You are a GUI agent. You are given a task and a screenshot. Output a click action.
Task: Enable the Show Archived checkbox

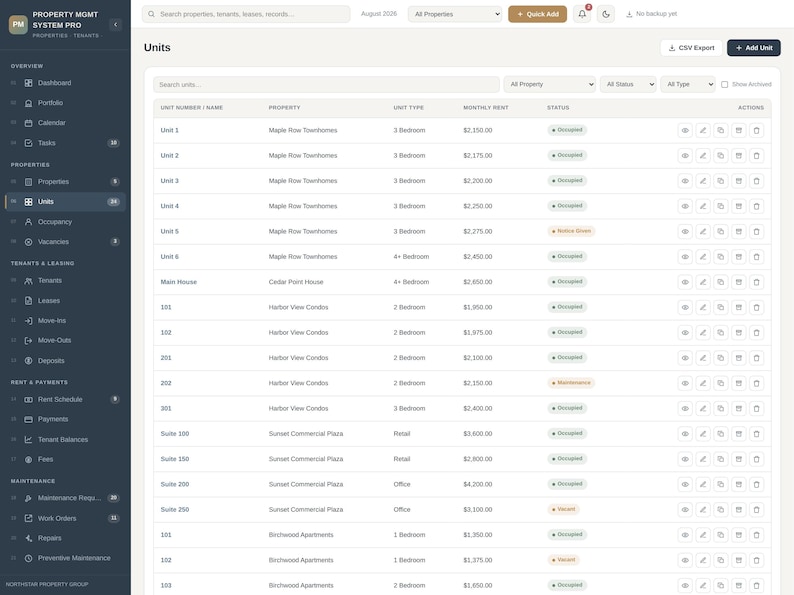point(725,85)
